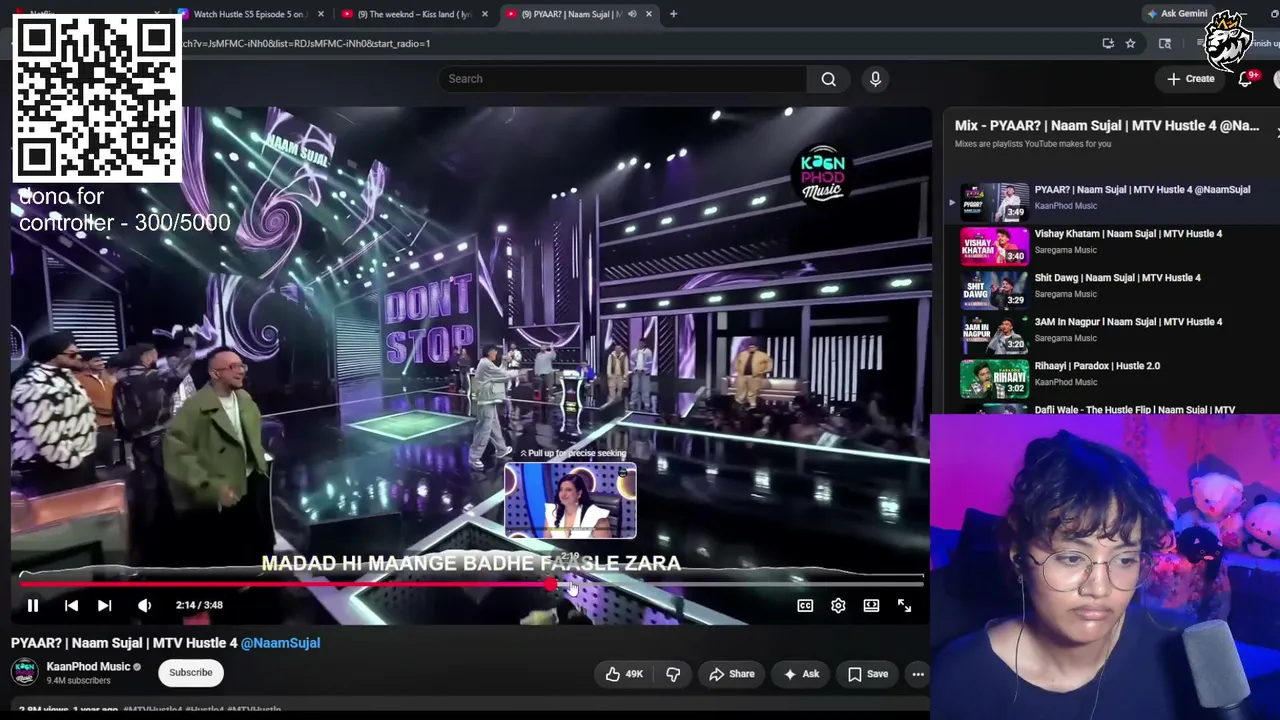Select the 'Shit Dawg | Naam Sujal' title
The width and height of the screenshot is (1280, 720).
coord(1117,278)
